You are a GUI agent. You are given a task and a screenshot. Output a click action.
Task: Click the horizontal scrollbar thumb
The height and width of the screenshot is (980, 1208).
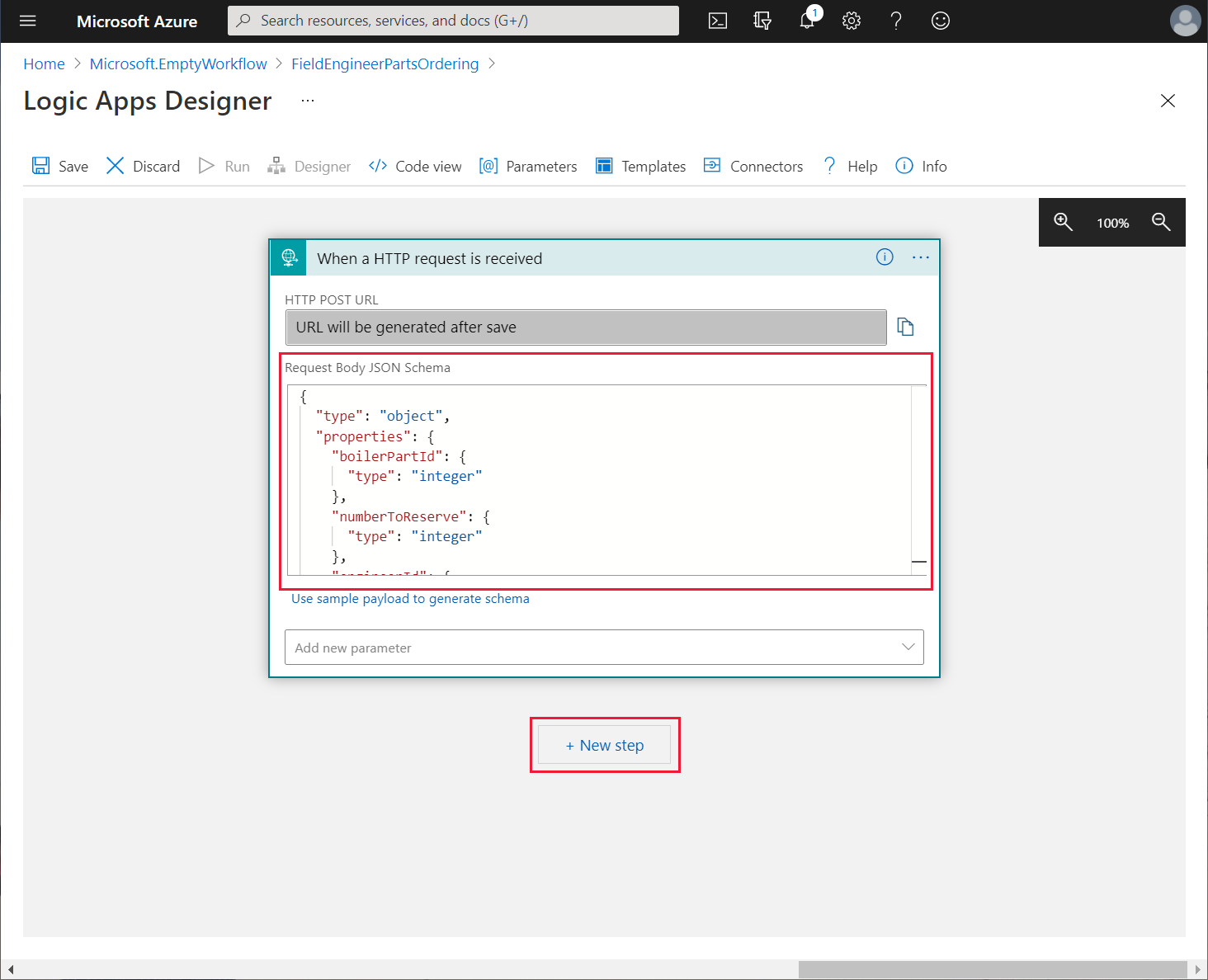click(993, 969)
